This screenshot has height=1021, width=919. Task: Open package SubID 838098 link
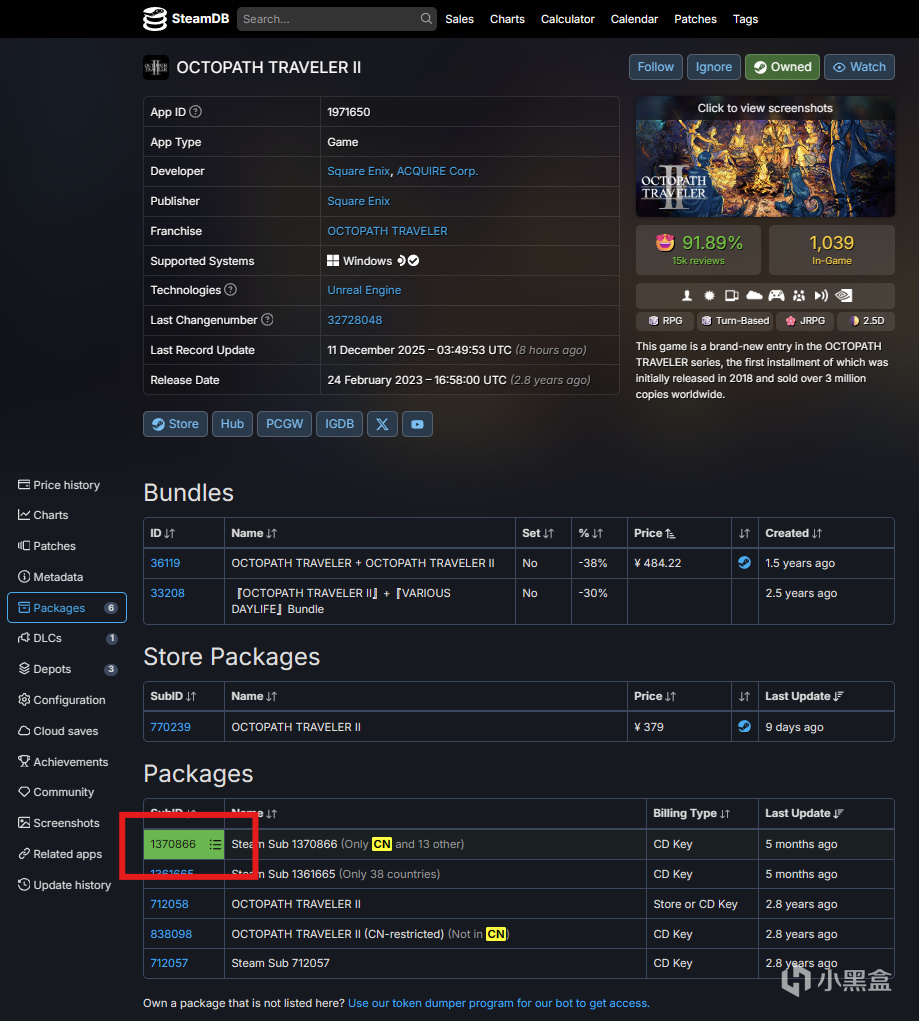[x=171, y=934]
